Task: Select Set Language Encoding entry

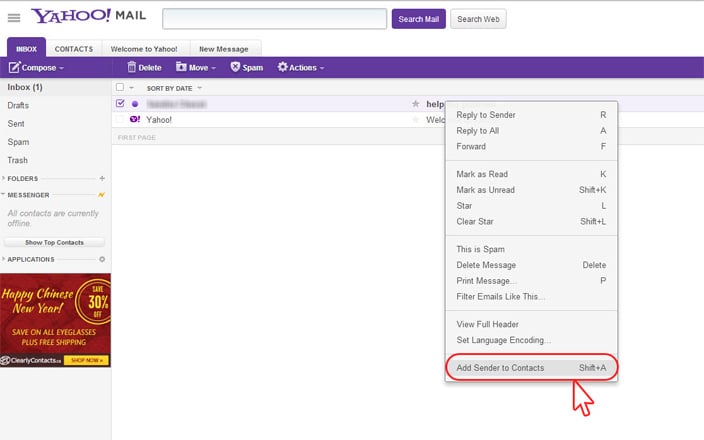Action: pyautogui.click(x=531, y=340)
